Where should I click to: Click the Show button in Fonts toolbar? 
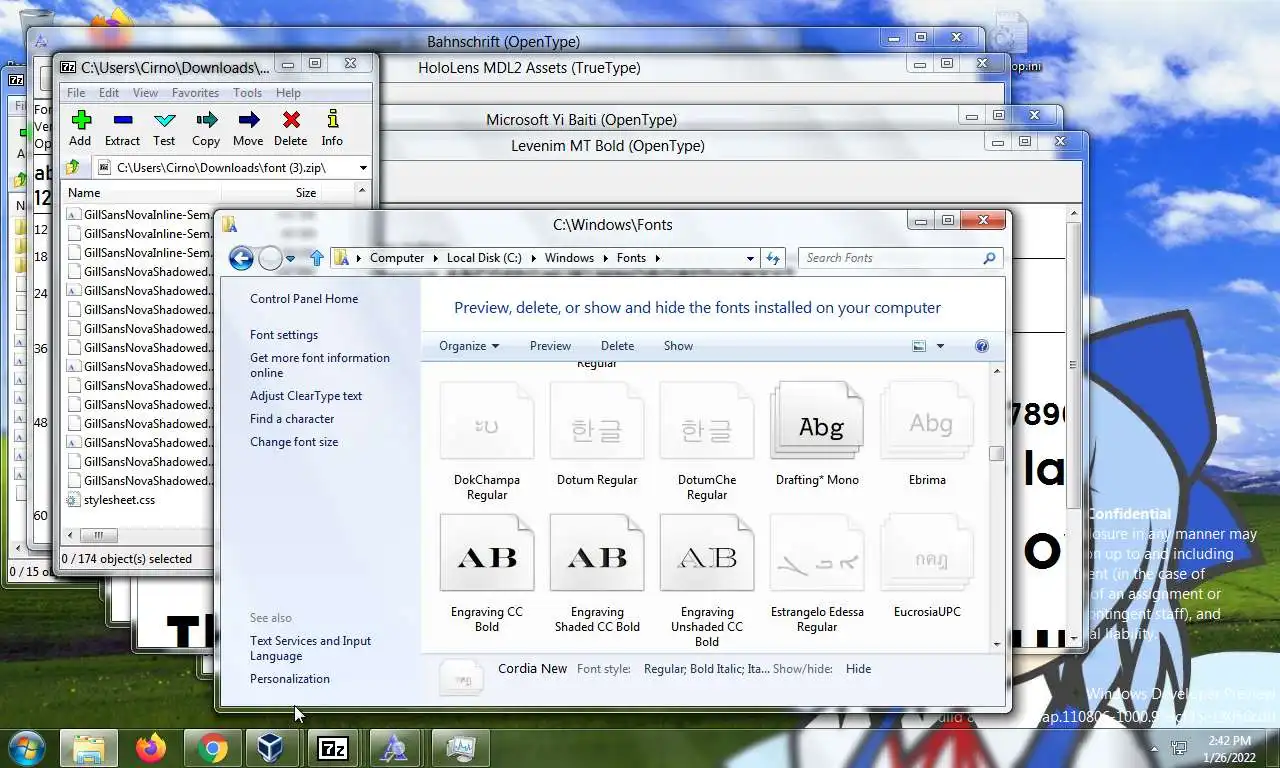click(678, 346)
